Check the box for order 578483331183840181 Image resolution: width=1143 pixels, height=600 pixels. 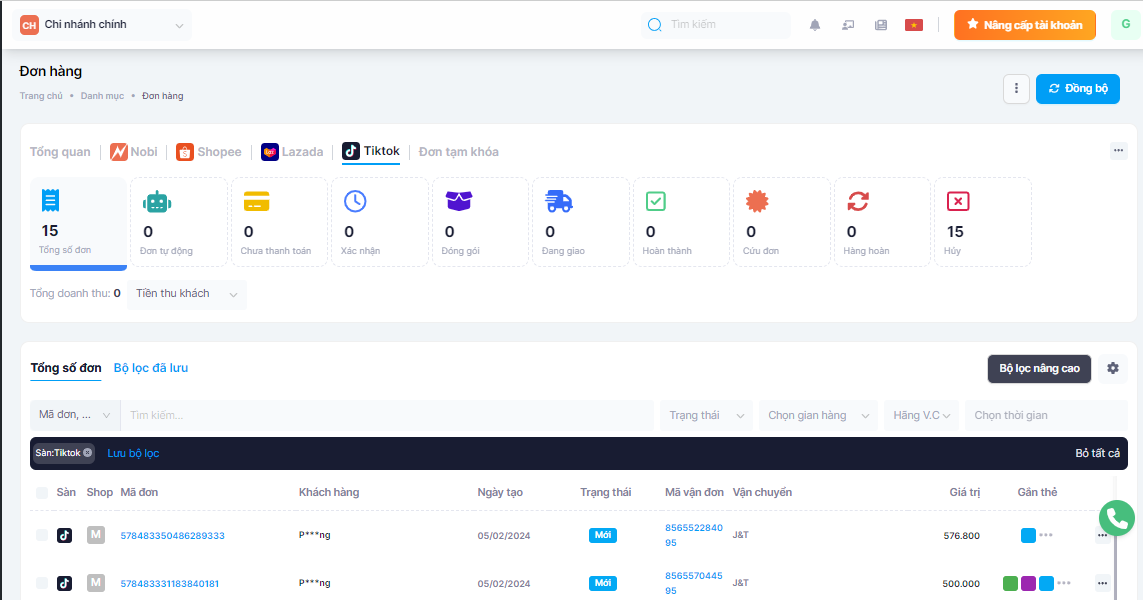(x=42, y=583)
